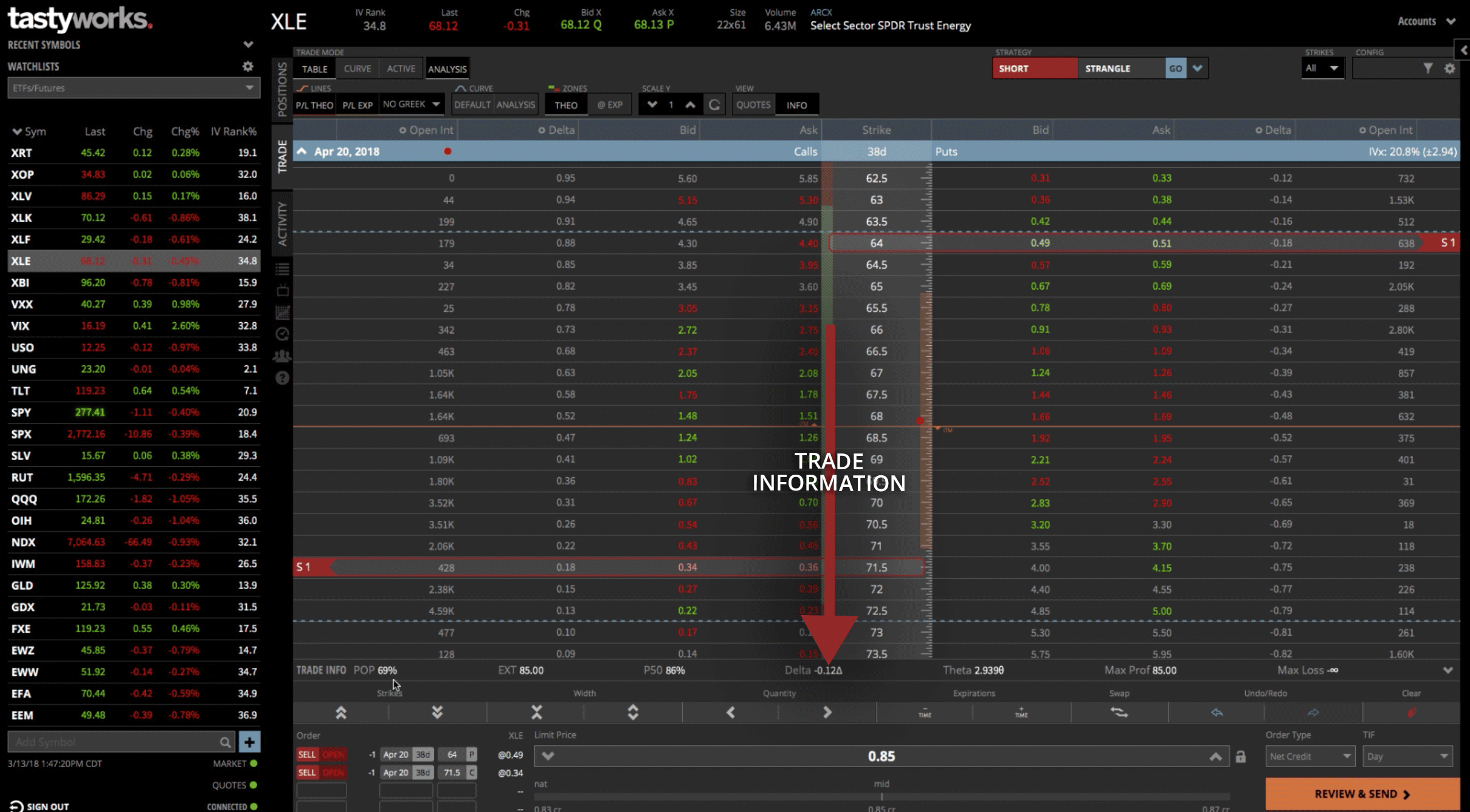Switch to ACTIVE trade mode
Image resolution: width=1470 pixels, height=812 pixels.
click(x=401, y=69)
